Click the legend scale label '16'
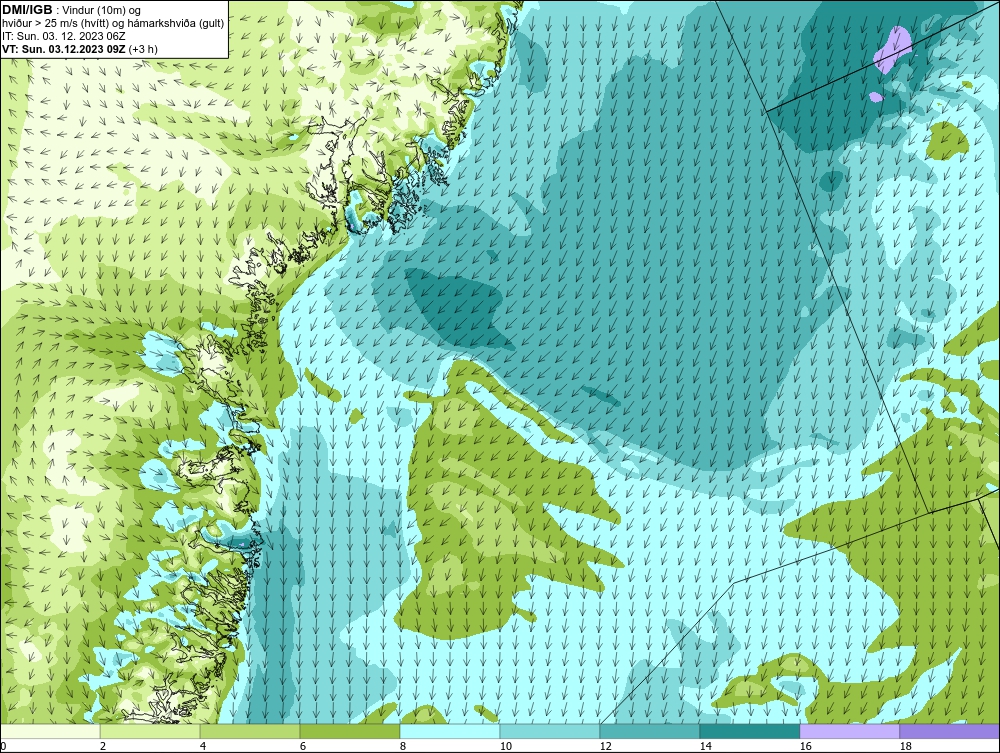Screen dimensions: 1000x753 (x=805, y=746)
